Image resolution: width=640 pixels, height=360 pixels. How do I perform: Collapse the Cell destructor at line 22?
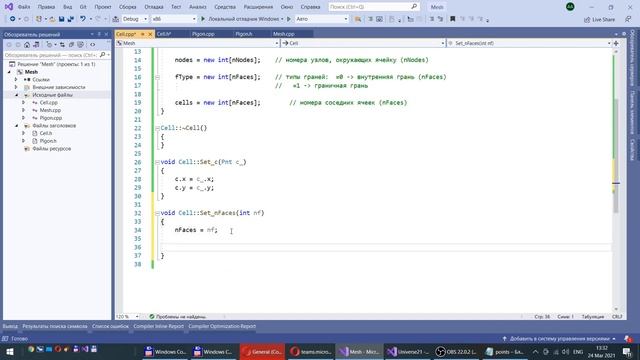tap(157, 128)
